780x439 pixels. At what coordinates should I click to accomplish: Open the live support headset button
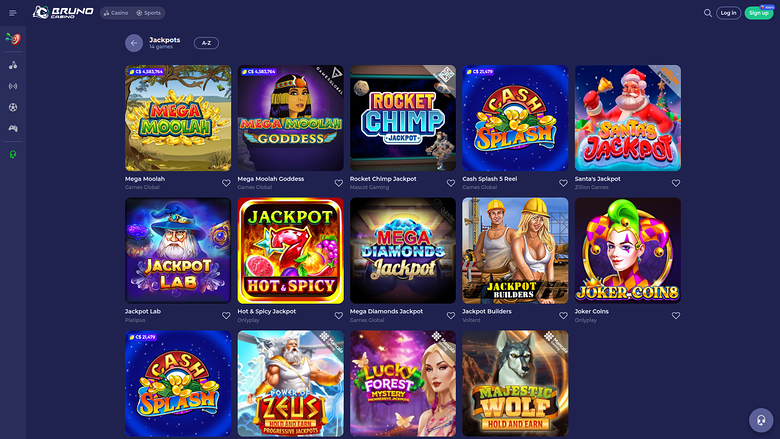pyautogui.click(x=761, y=420)
